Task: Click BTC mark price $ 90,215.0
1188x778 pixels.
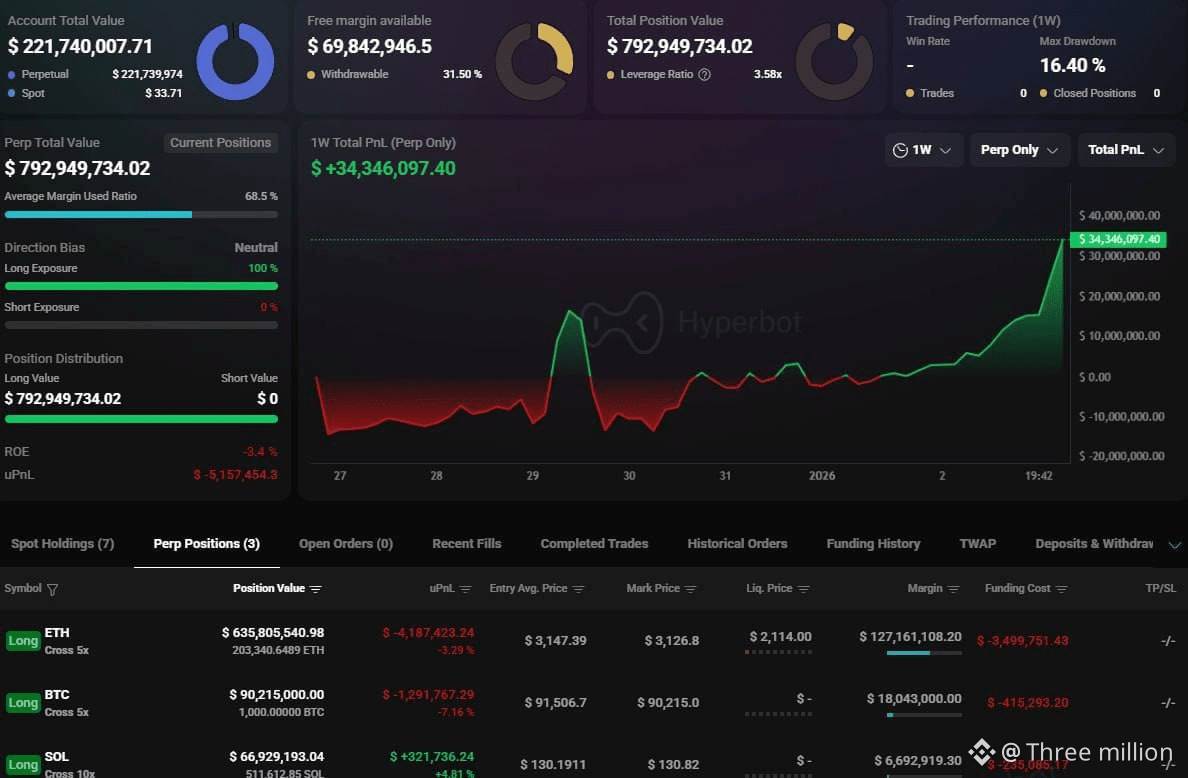Action: tap(668, 703)
